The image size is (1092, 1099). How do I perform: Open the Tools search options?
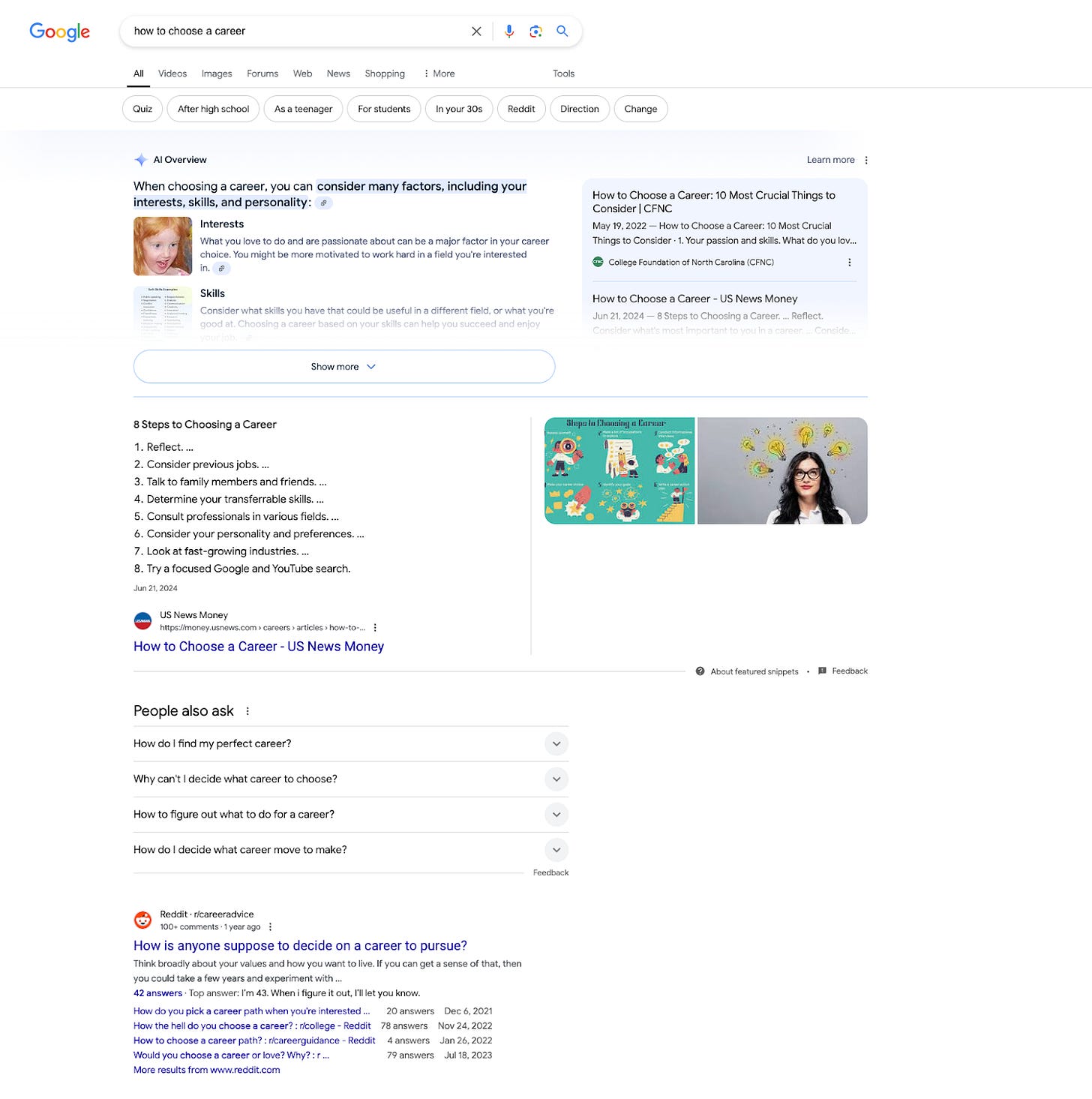tap(563, 74)
